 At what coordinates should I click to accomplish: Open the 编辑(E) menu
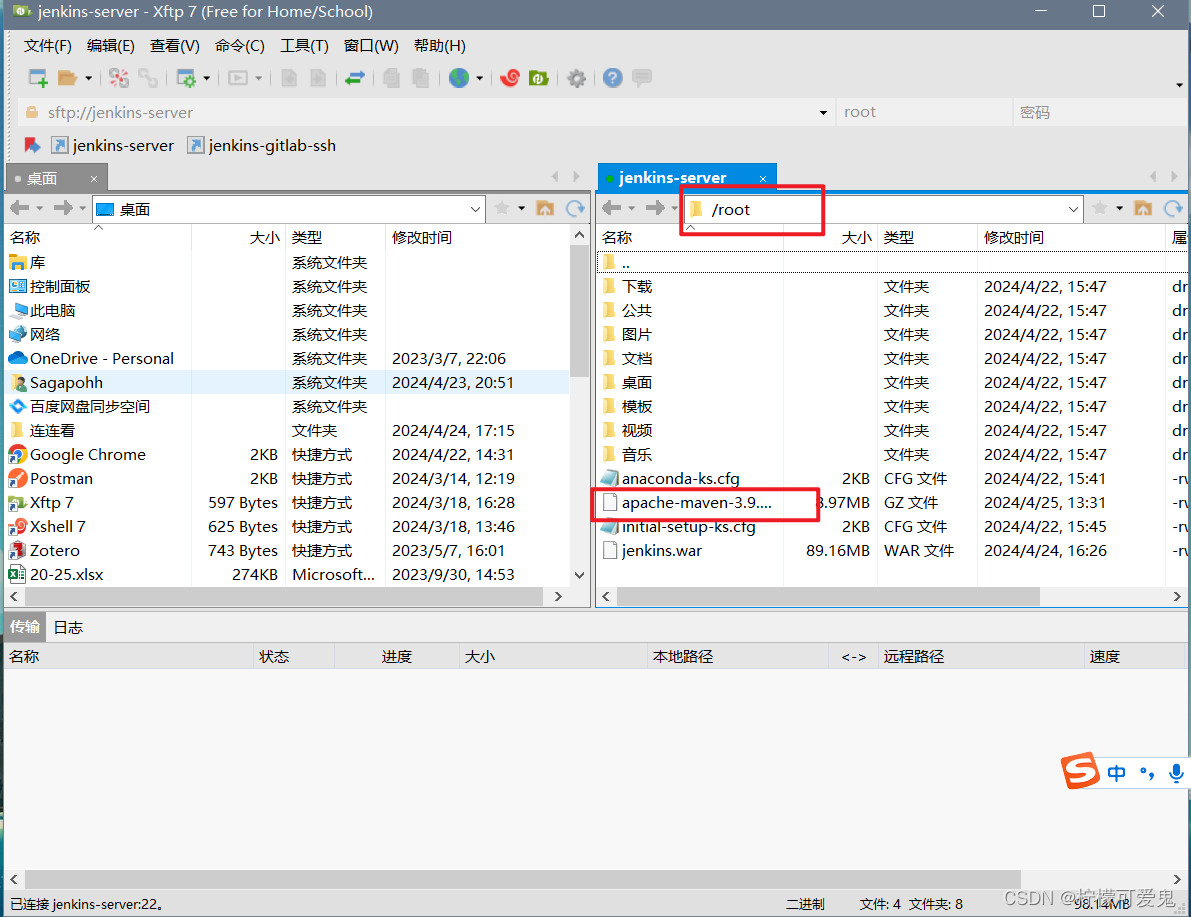[x=111, y=46]
